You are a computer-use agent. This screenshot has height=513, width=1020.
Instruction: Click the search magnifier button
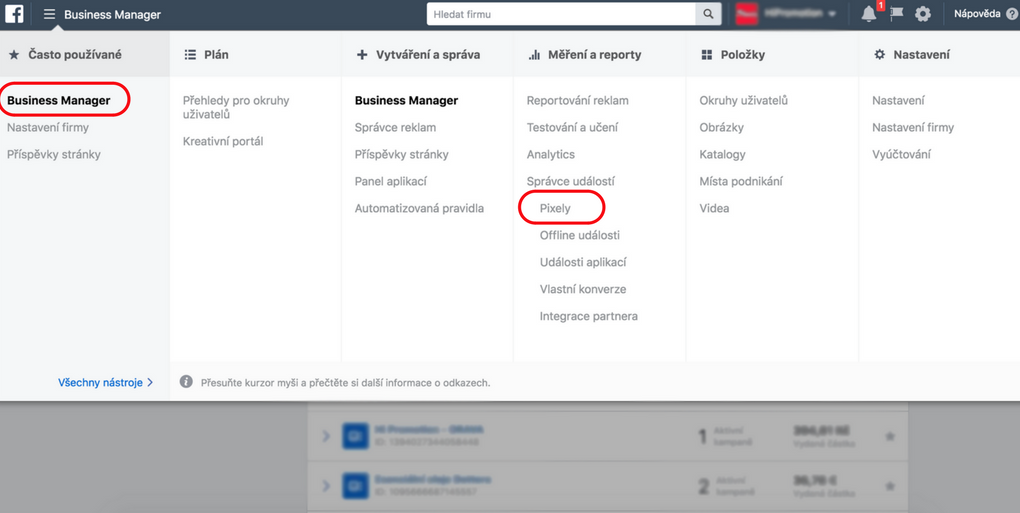pos(708,14)
